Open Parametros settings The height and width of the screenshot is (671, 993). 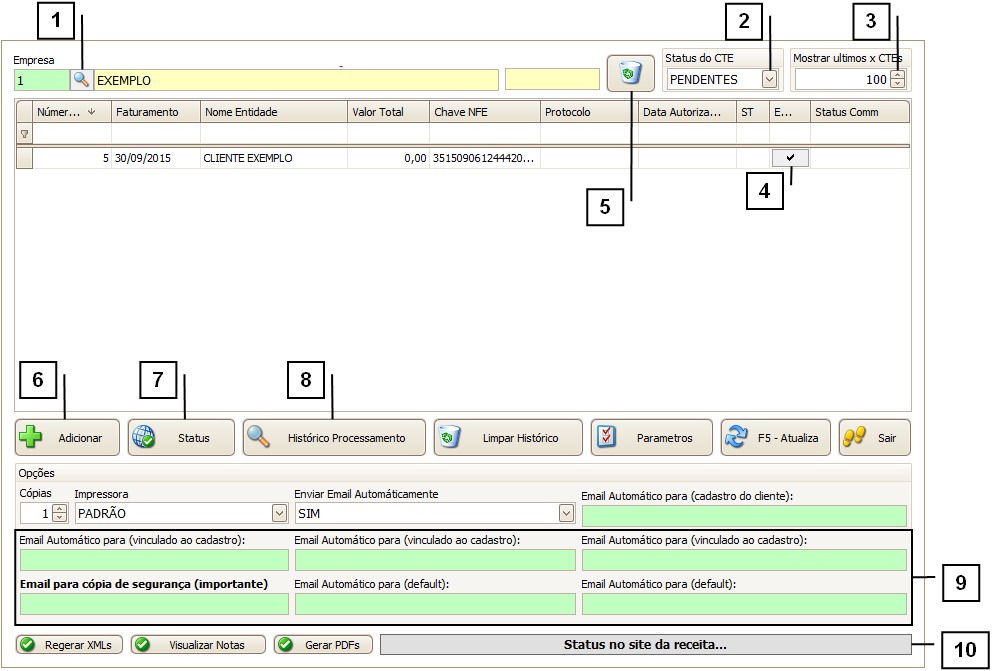[652, 438]
